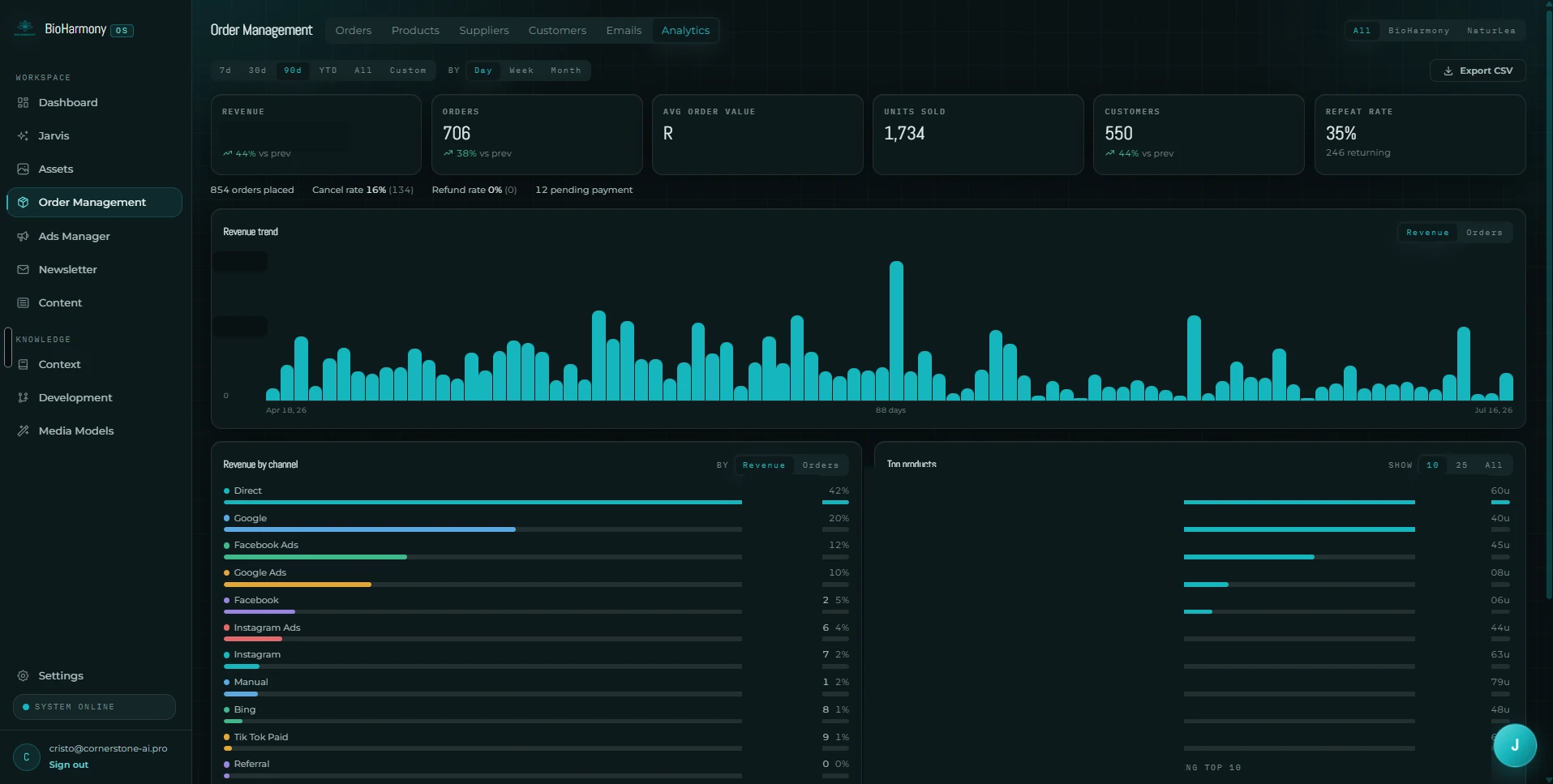Click the Orders 706 metric card
This screenshot has height=784, width=1553.
[x=537, y=135]
